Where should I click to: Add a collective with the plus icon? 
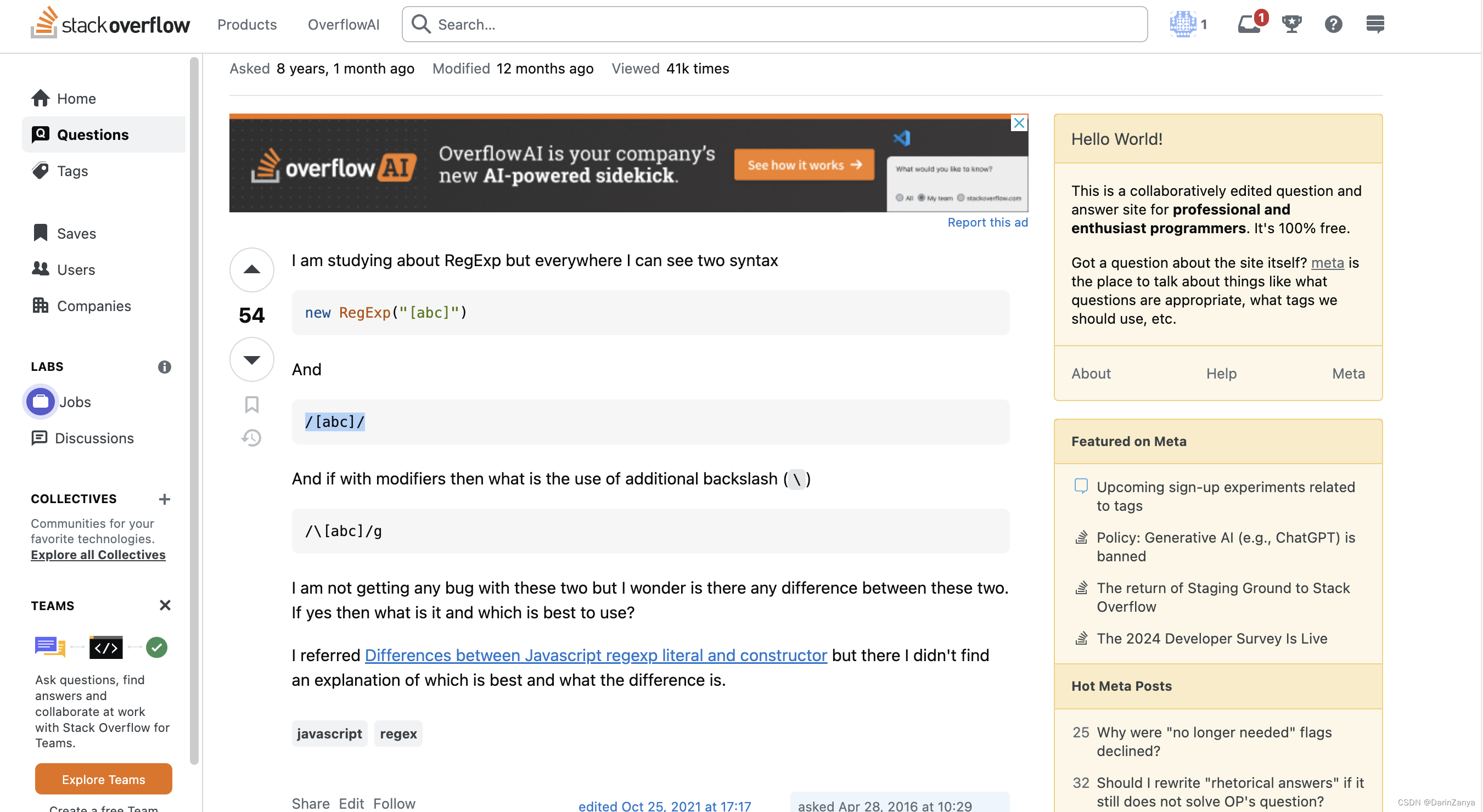165,499
